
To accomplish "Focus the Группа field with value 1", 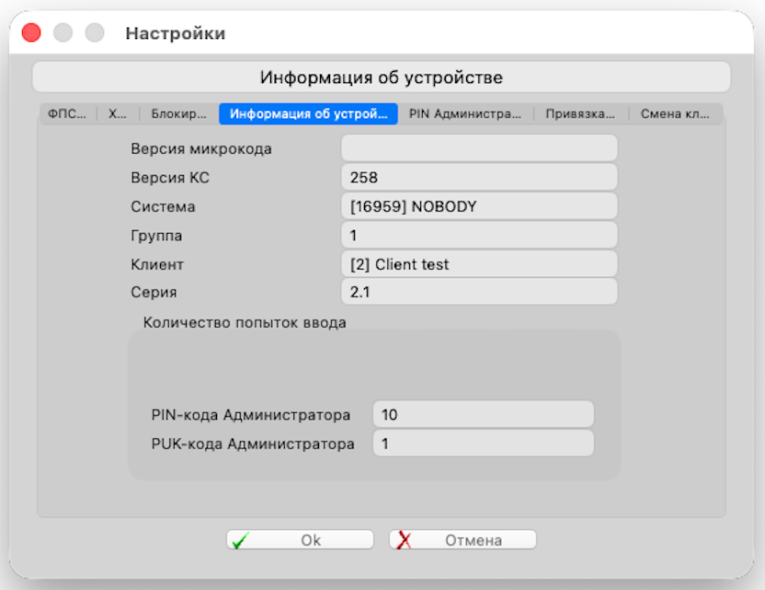I will click(x=479, y=235).
